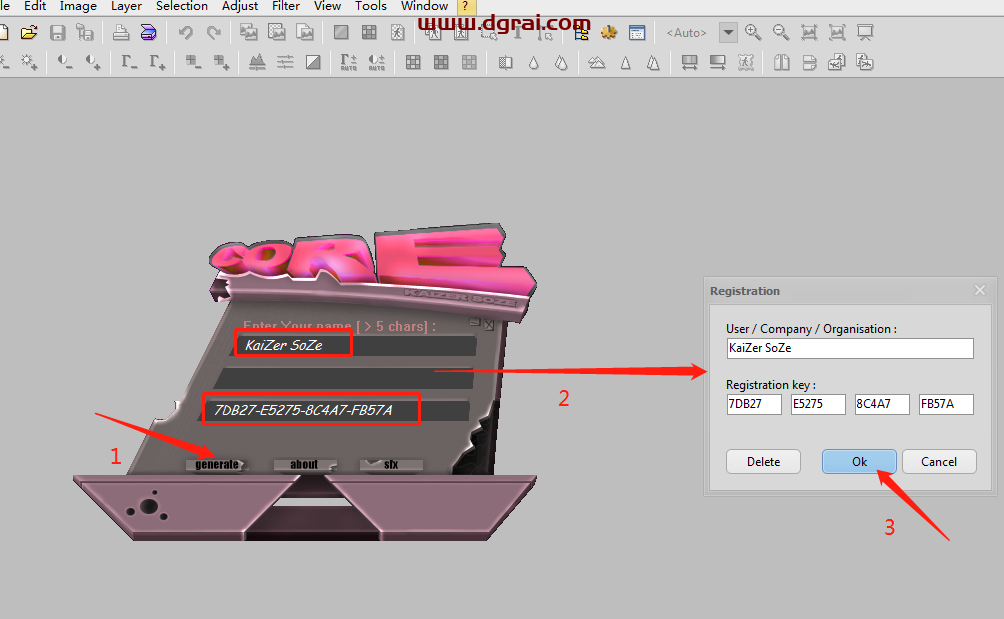
Task: Click the keygen name field KaiZer SoZe
Action: (x=355, y=345)
